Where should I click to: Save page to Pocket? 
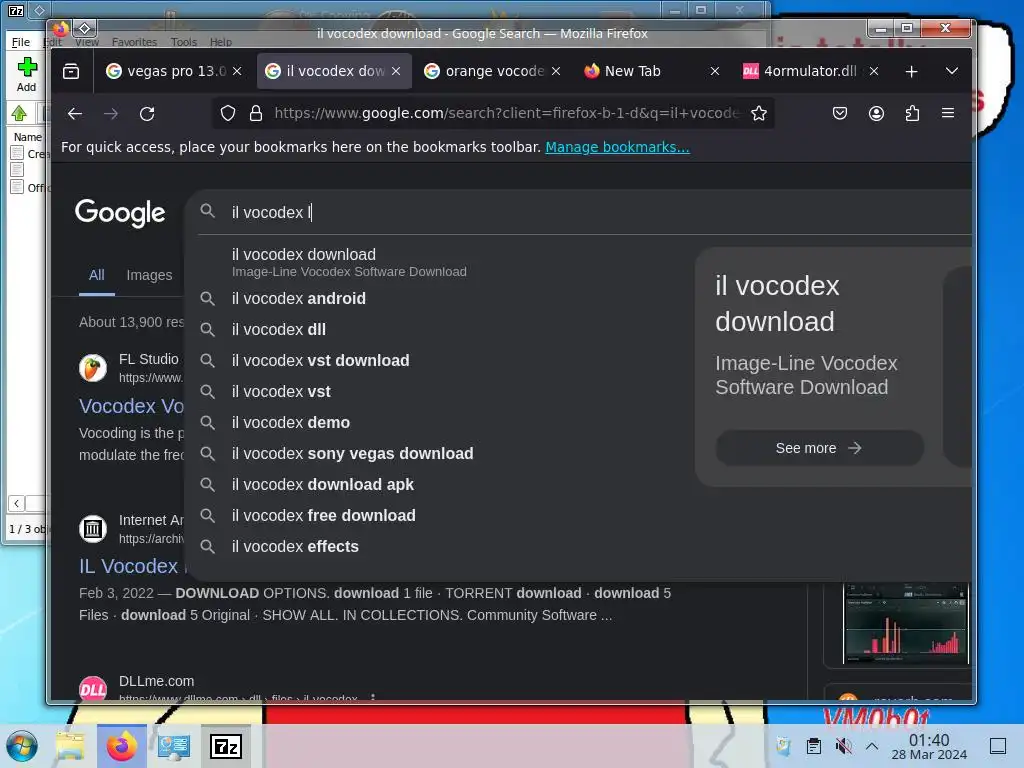(840, 114)
